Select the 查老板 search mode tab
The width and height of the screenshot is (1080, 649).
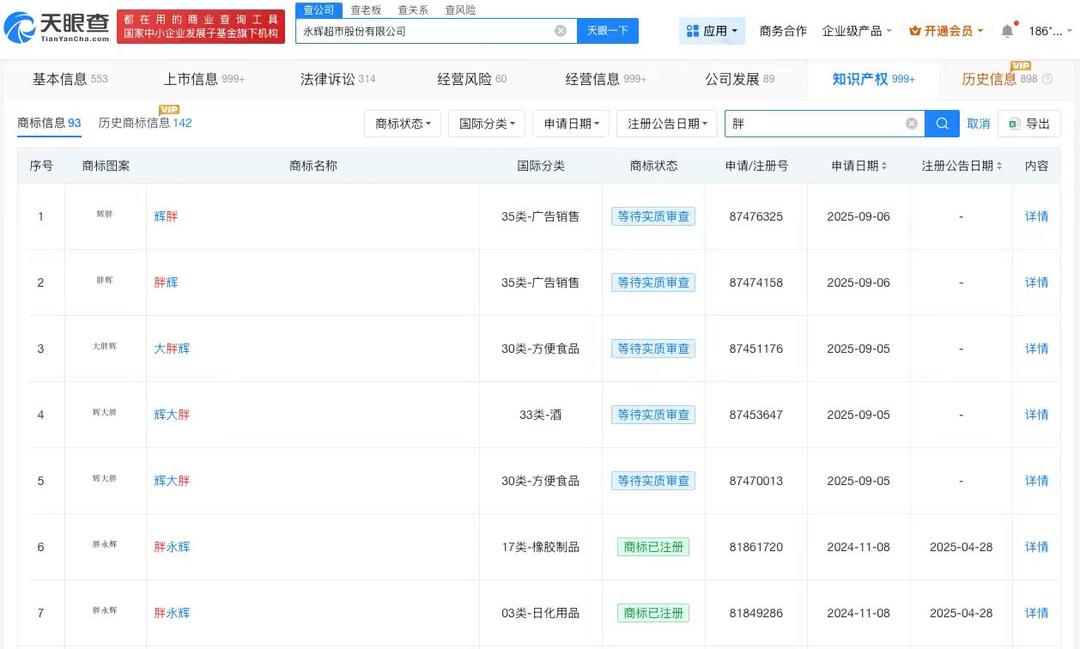click(365, 10)
